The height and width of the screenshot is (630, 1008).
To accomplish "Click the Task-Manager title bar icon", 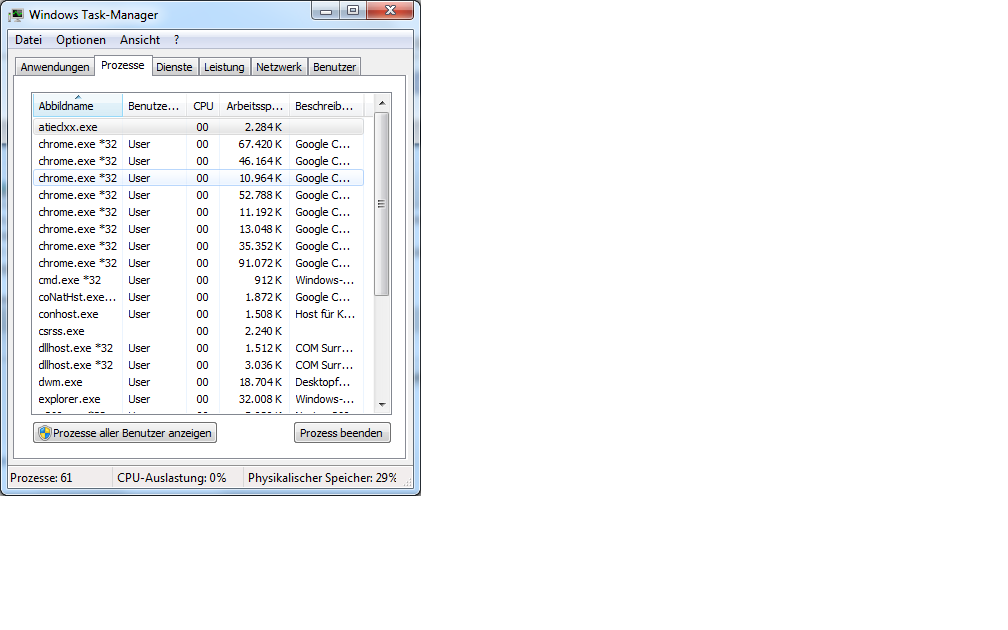I will click(17, 14).
